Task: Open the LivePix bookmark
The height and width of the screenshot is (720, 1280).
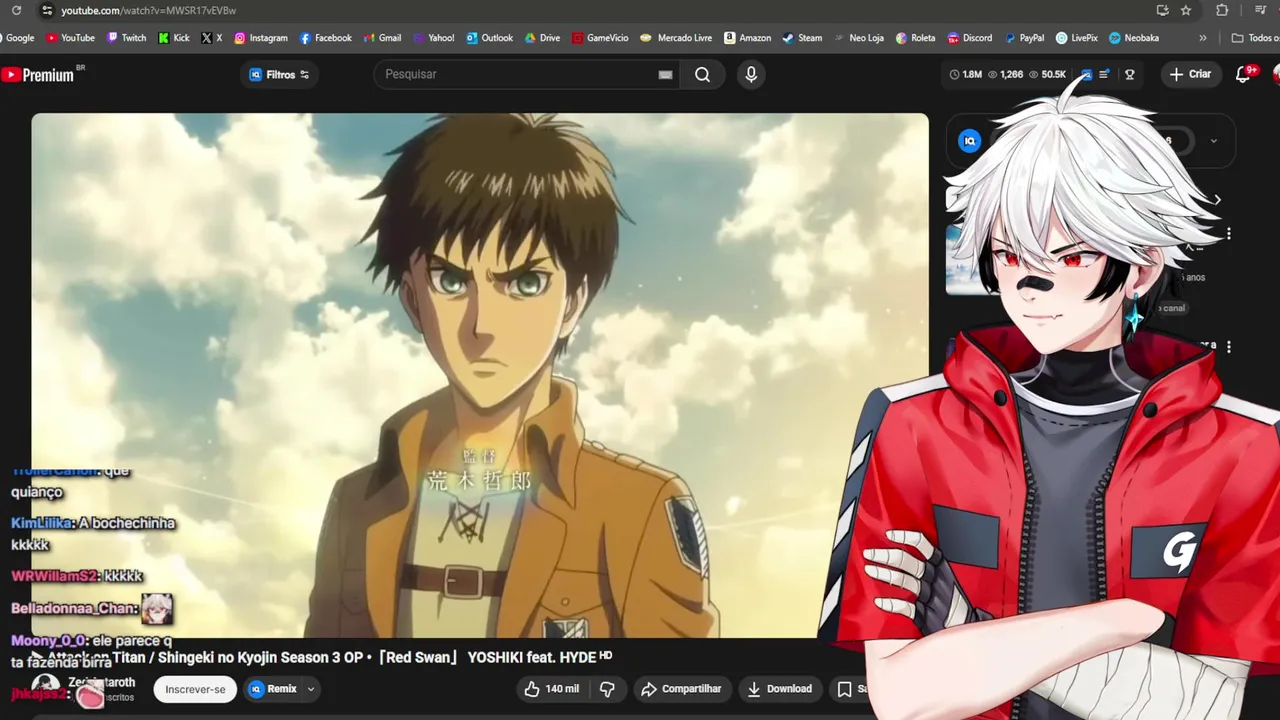Action: coord(1076,38)
